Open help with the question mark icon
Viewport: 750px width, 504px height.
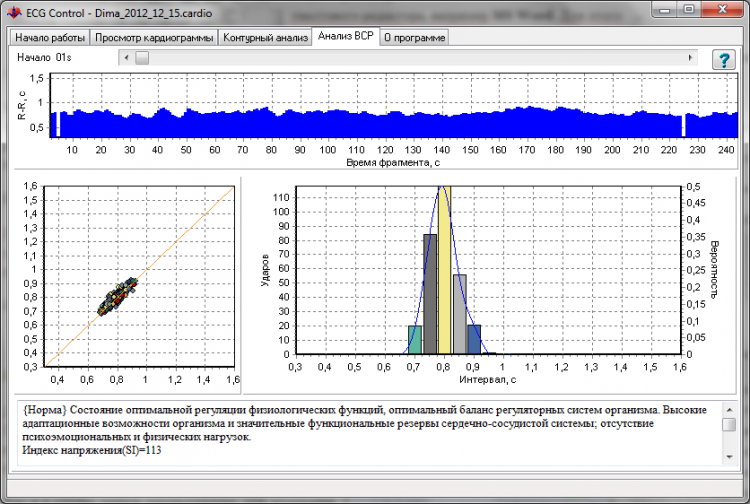[723, 59]
